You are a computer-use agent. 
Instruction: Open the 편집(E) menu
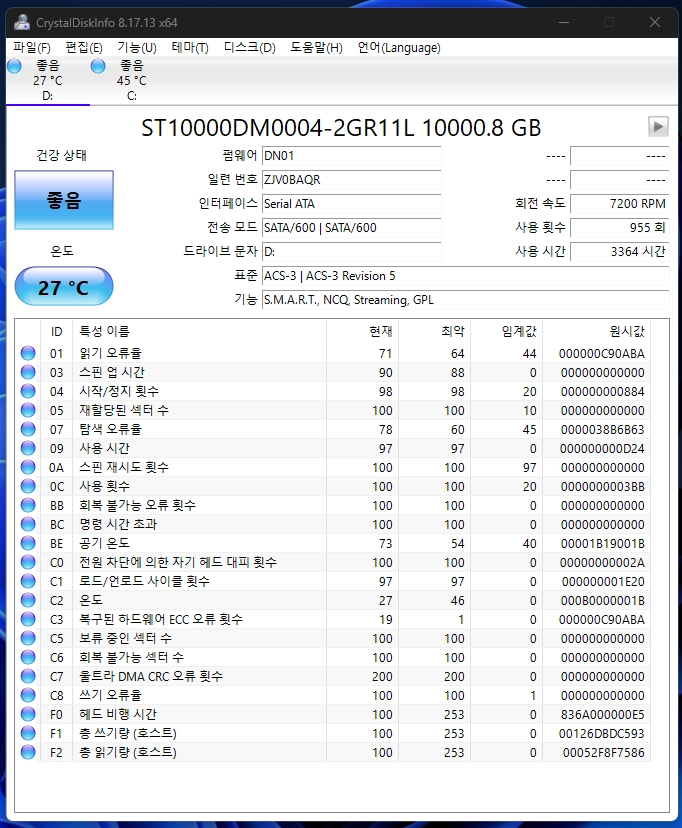tap(83, 48)
